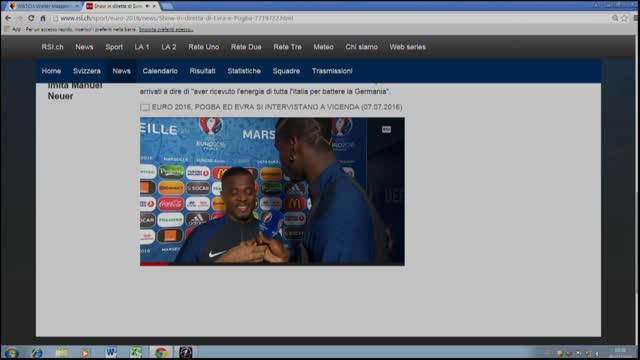
Task: Open the Windows Start button
Action: [x=11, y=353]
